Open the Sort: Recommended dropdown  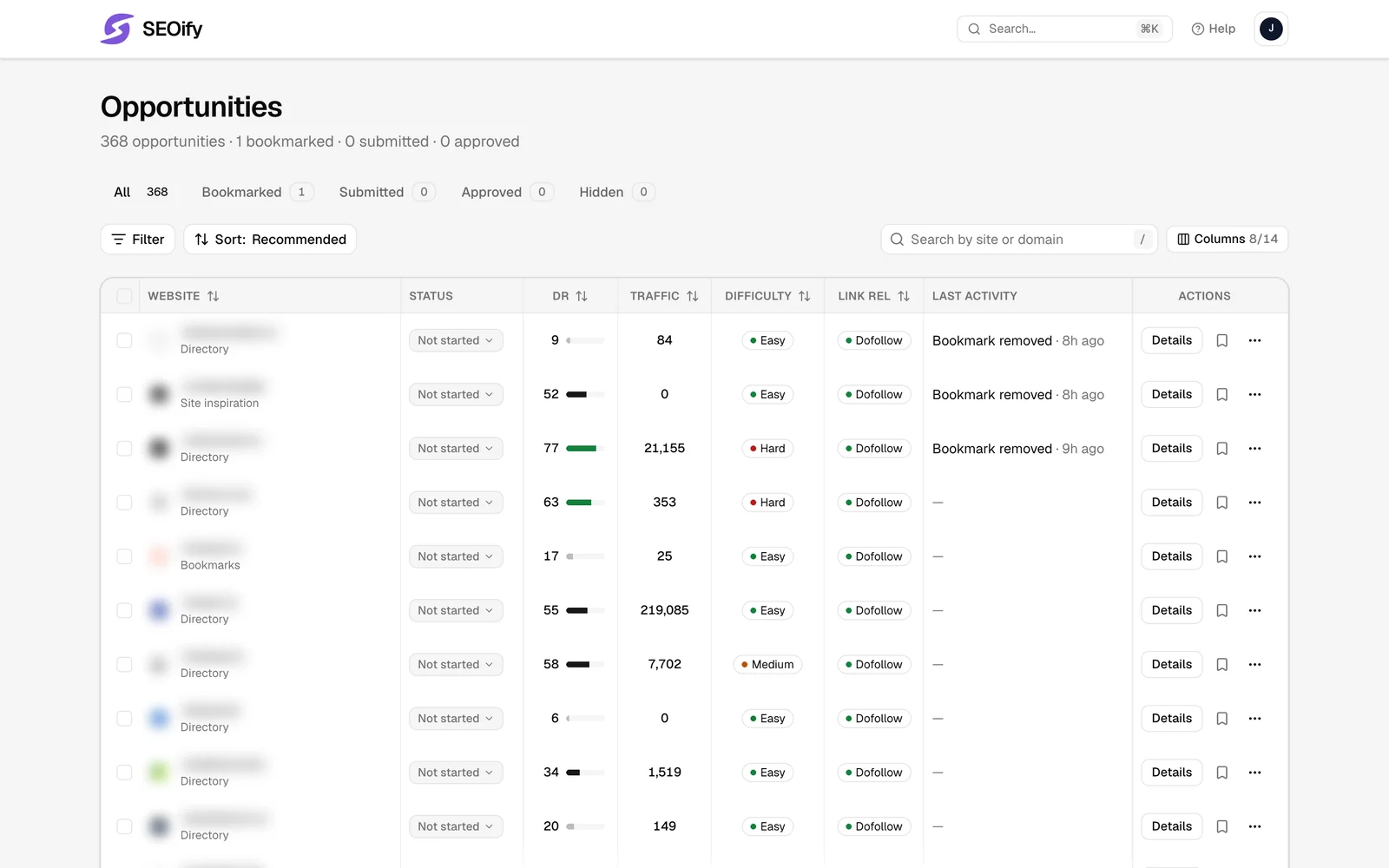270,240
